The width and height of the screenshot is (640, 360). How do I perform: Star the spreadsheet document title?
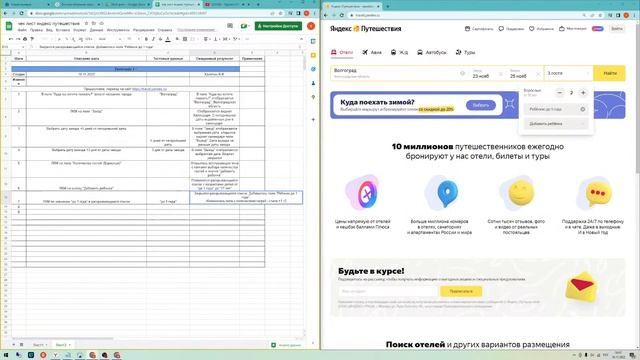[87, 24]
